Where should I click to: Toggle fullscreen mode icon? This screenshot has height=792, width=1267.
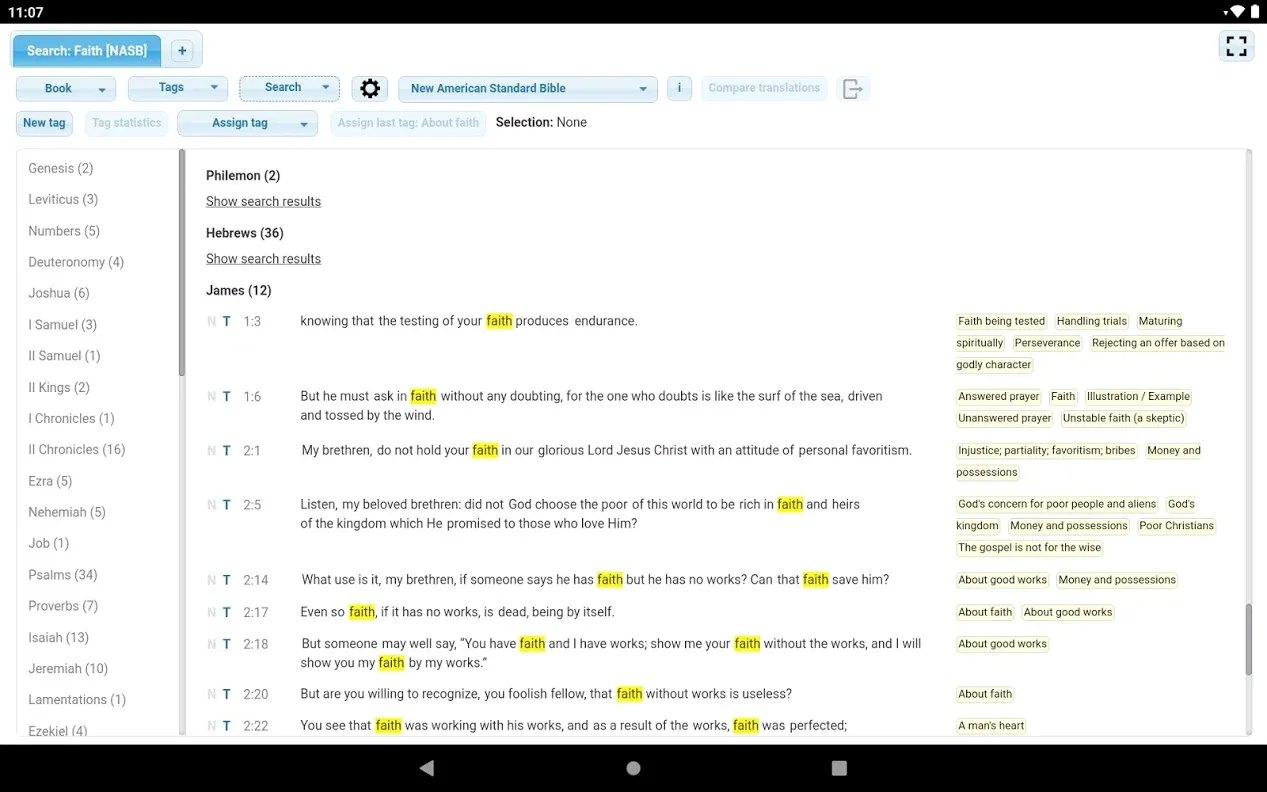tap(1236, 46)
